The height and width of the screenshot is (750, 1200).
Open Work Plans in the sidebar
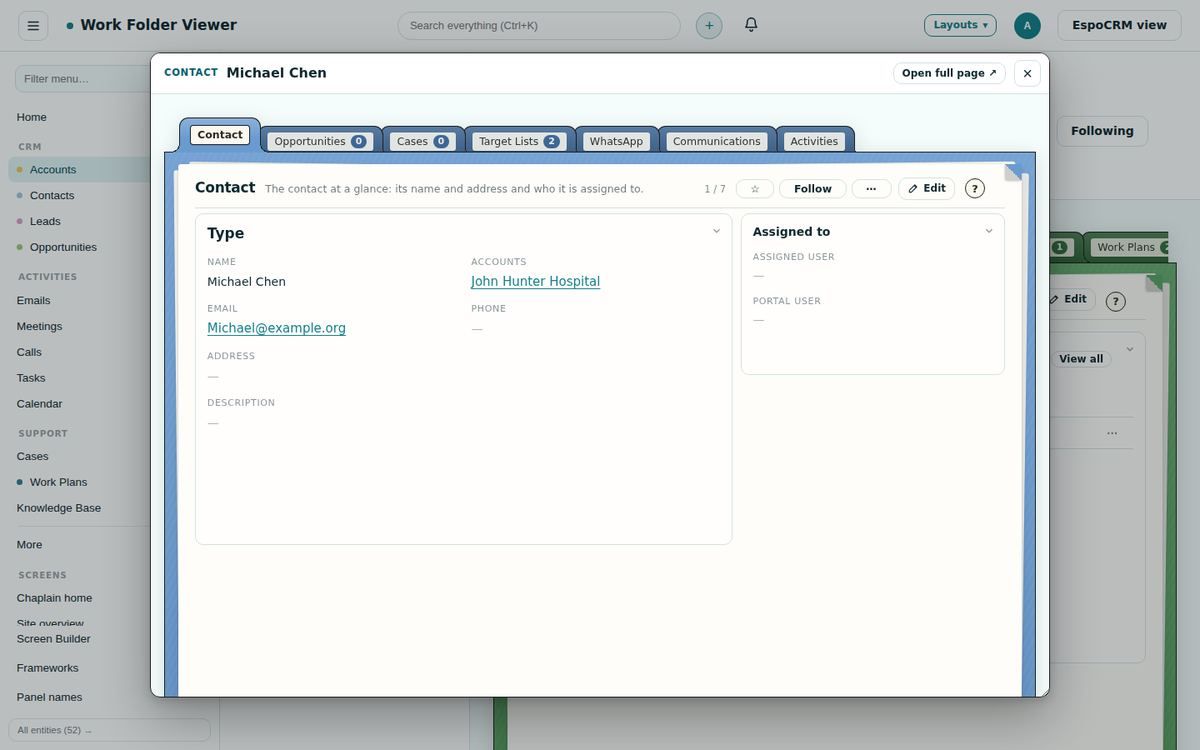pyautogui.click(x=58, y=482)
